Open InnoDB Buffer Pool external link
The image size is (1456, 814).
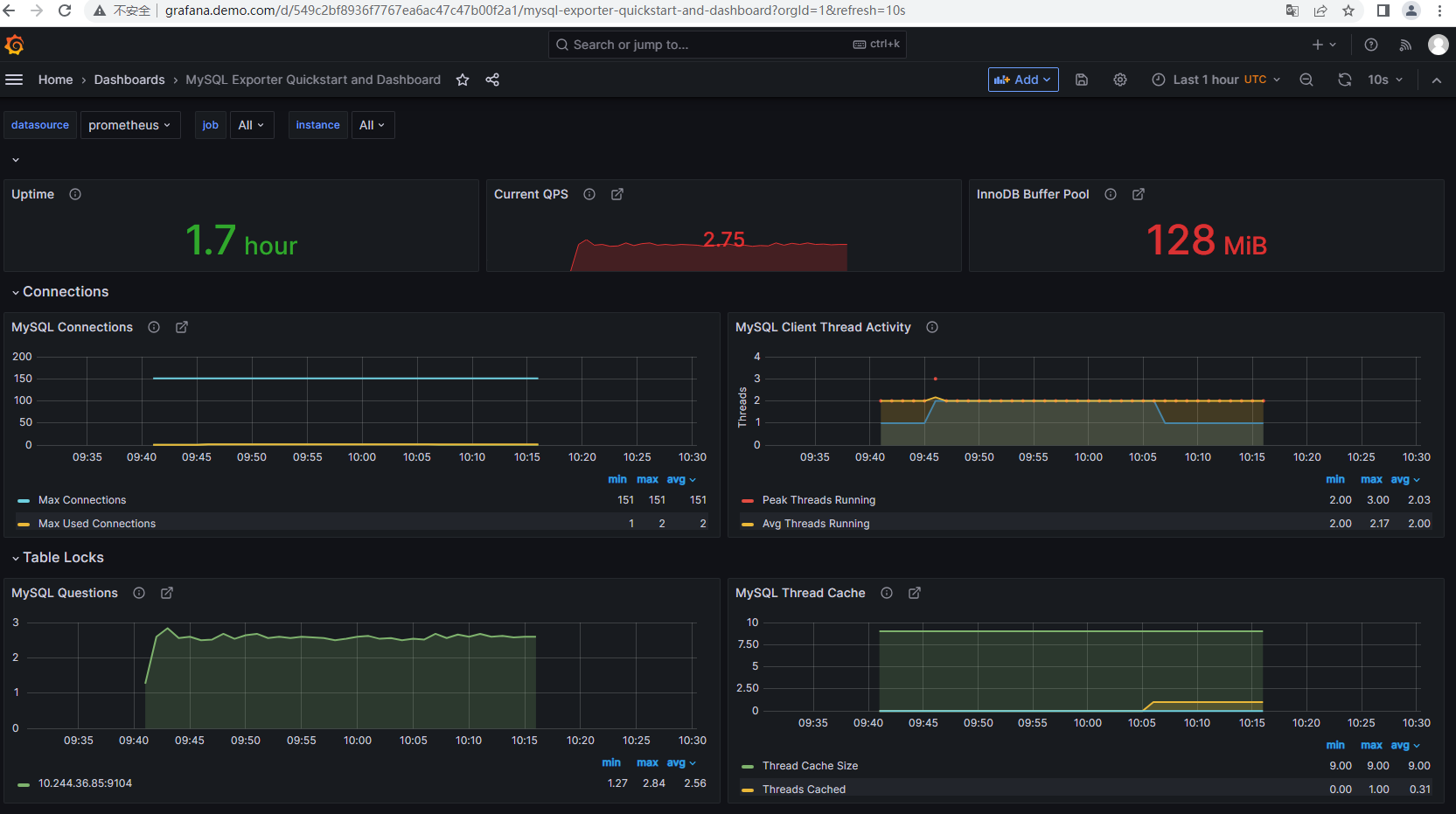[x=1139, y=194]
